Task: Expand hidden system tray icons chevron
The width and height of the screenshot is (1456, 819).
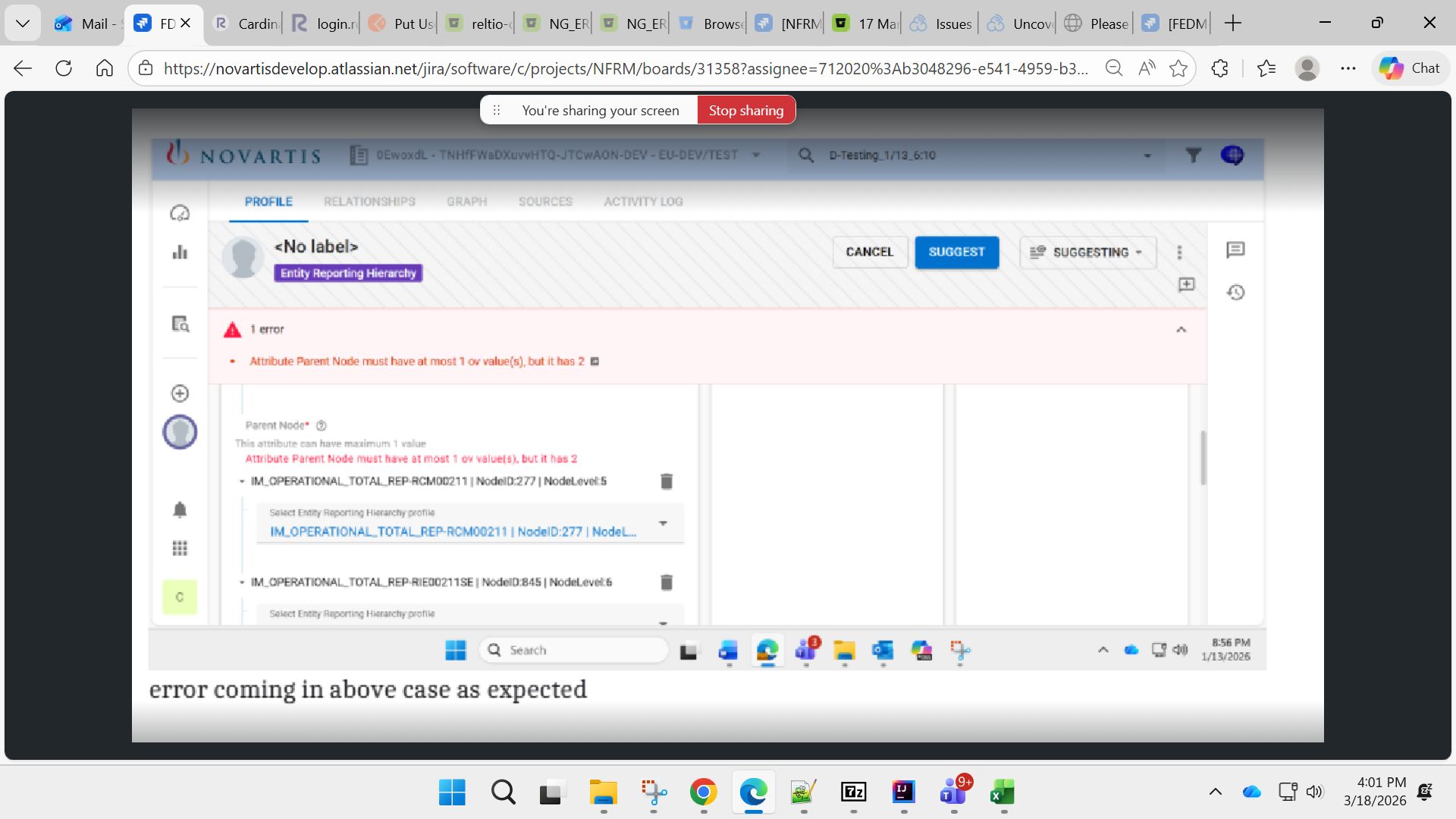Action: 1215,792
